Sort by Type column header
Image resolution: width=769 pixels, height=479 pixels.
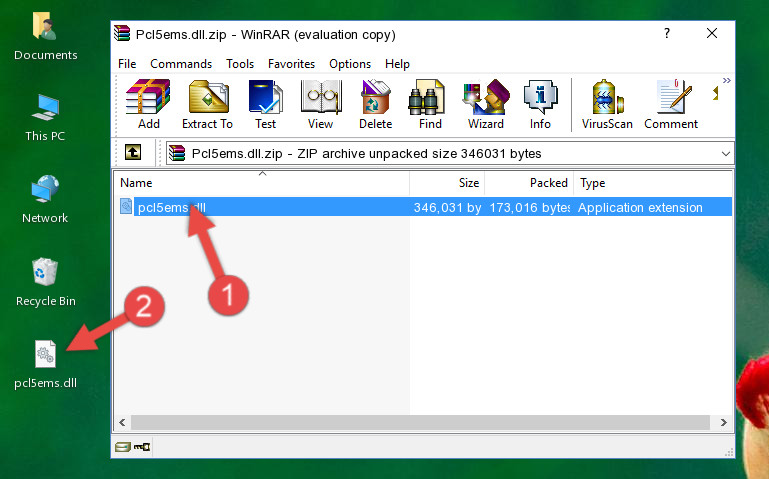[x=653, y=183]
